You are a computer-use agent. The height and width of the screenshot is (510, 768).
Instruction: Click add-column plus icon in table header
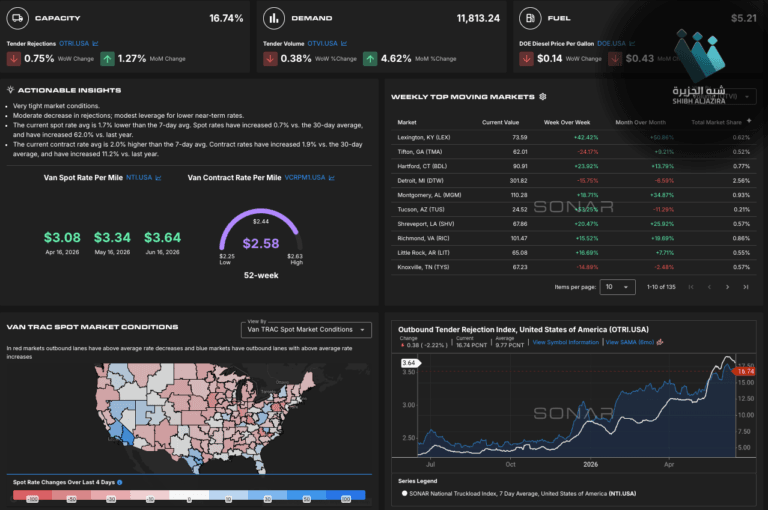(749, 121)
